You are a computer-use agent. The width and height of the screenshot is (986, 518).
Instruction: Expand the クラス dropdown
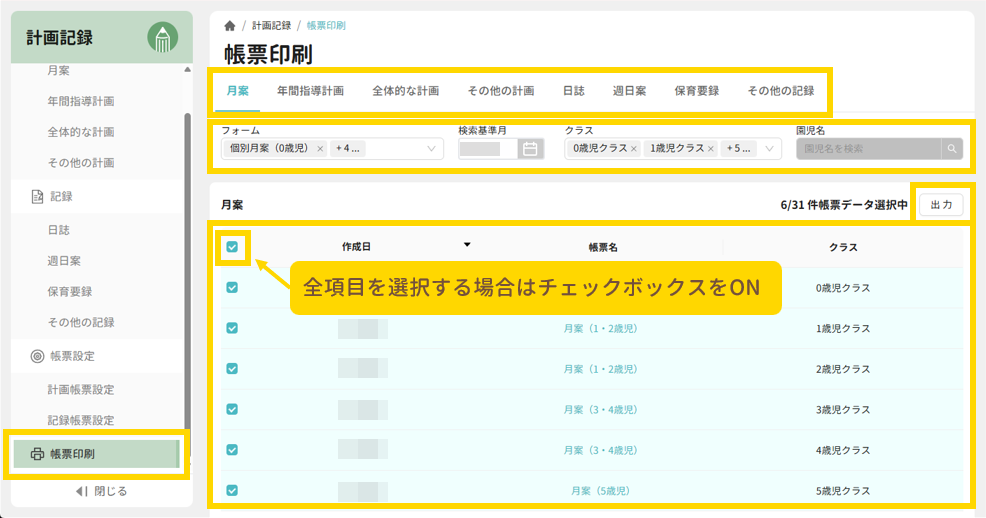(x=769, y=149)
